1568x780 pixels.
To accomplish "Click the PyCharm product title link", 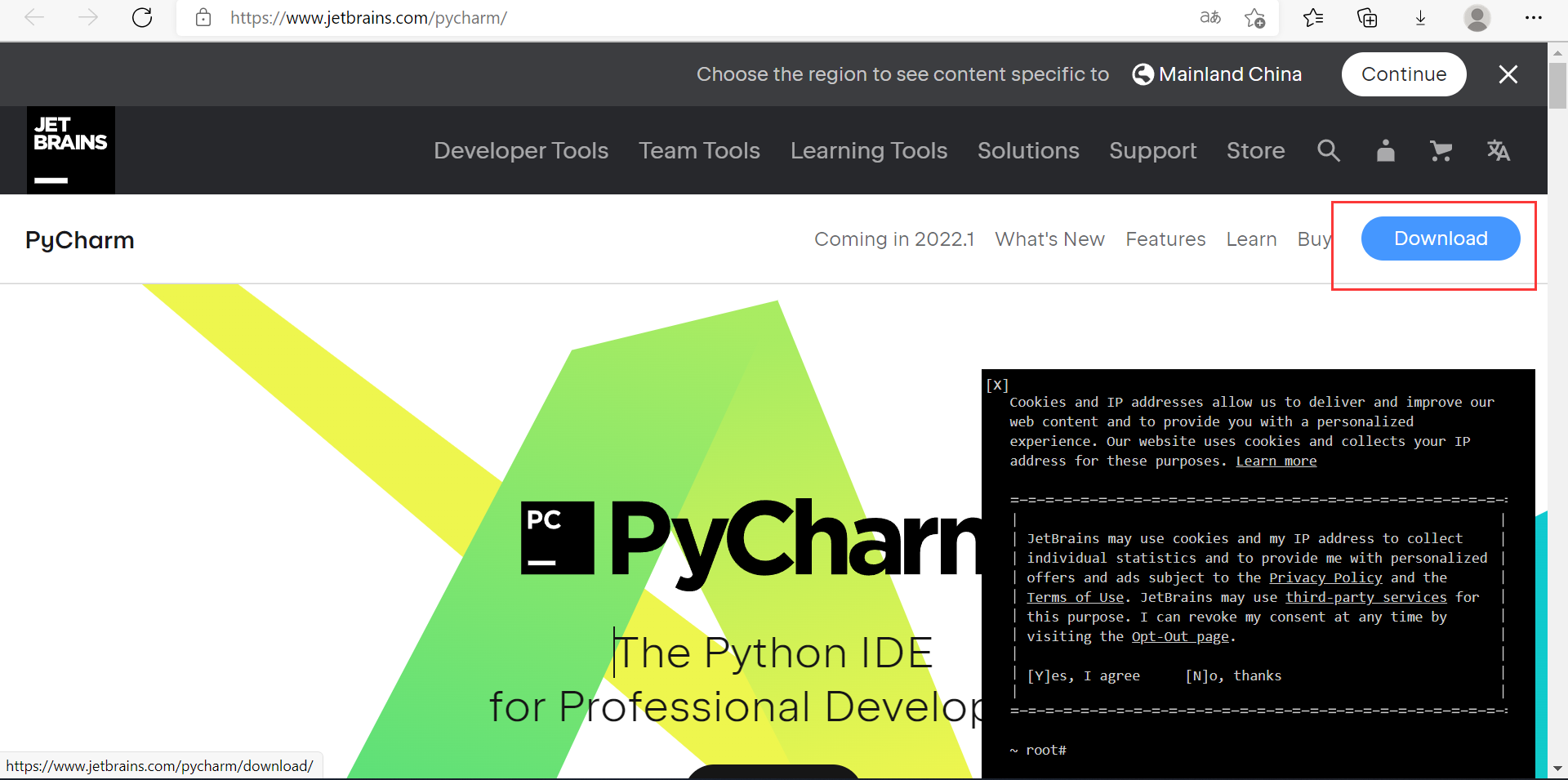I will point(79,240).
